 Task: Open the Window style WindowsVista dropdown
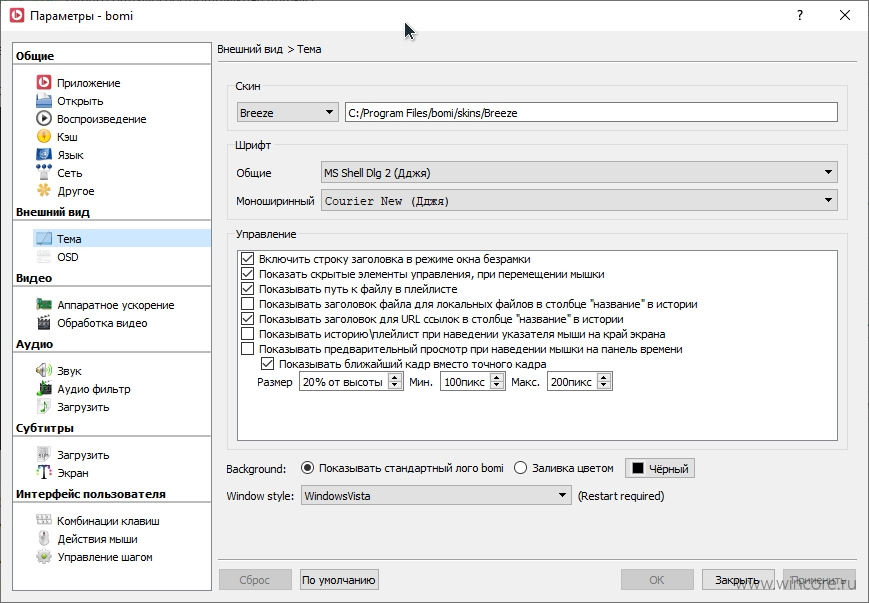(x=436, y=495)
